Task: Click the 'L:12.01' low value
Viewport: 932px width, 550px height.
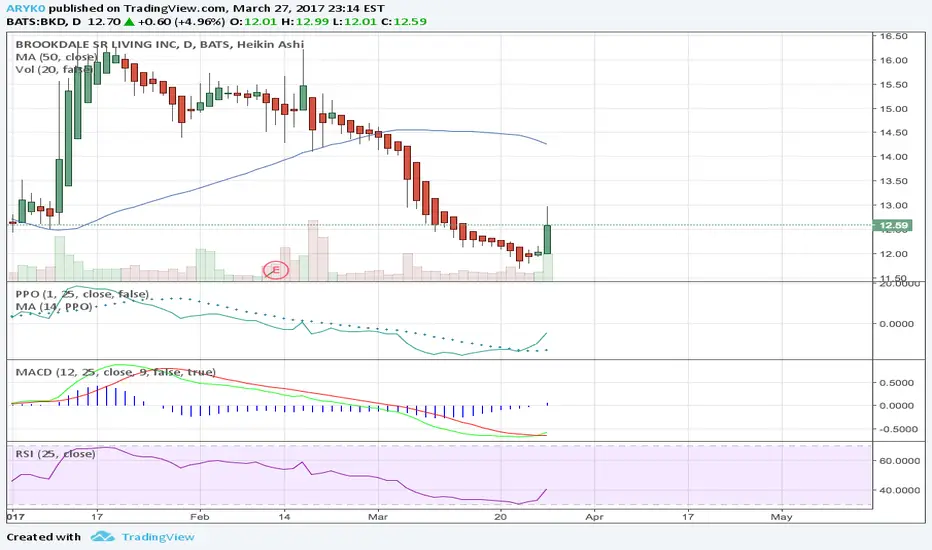Action: tap(354, 21)
